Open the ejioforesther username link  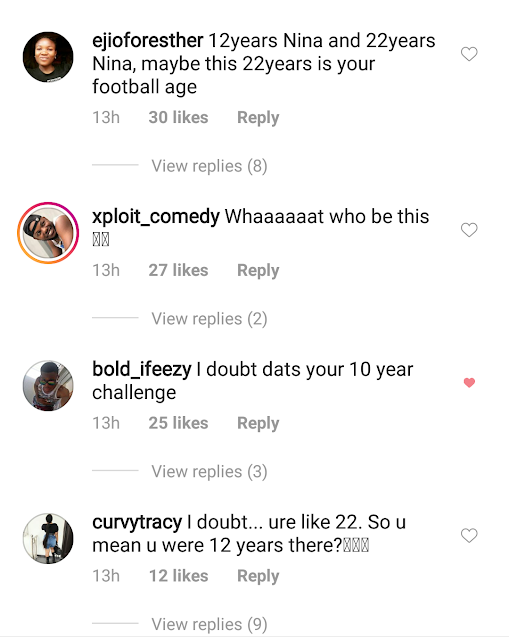tap(148, 41)
